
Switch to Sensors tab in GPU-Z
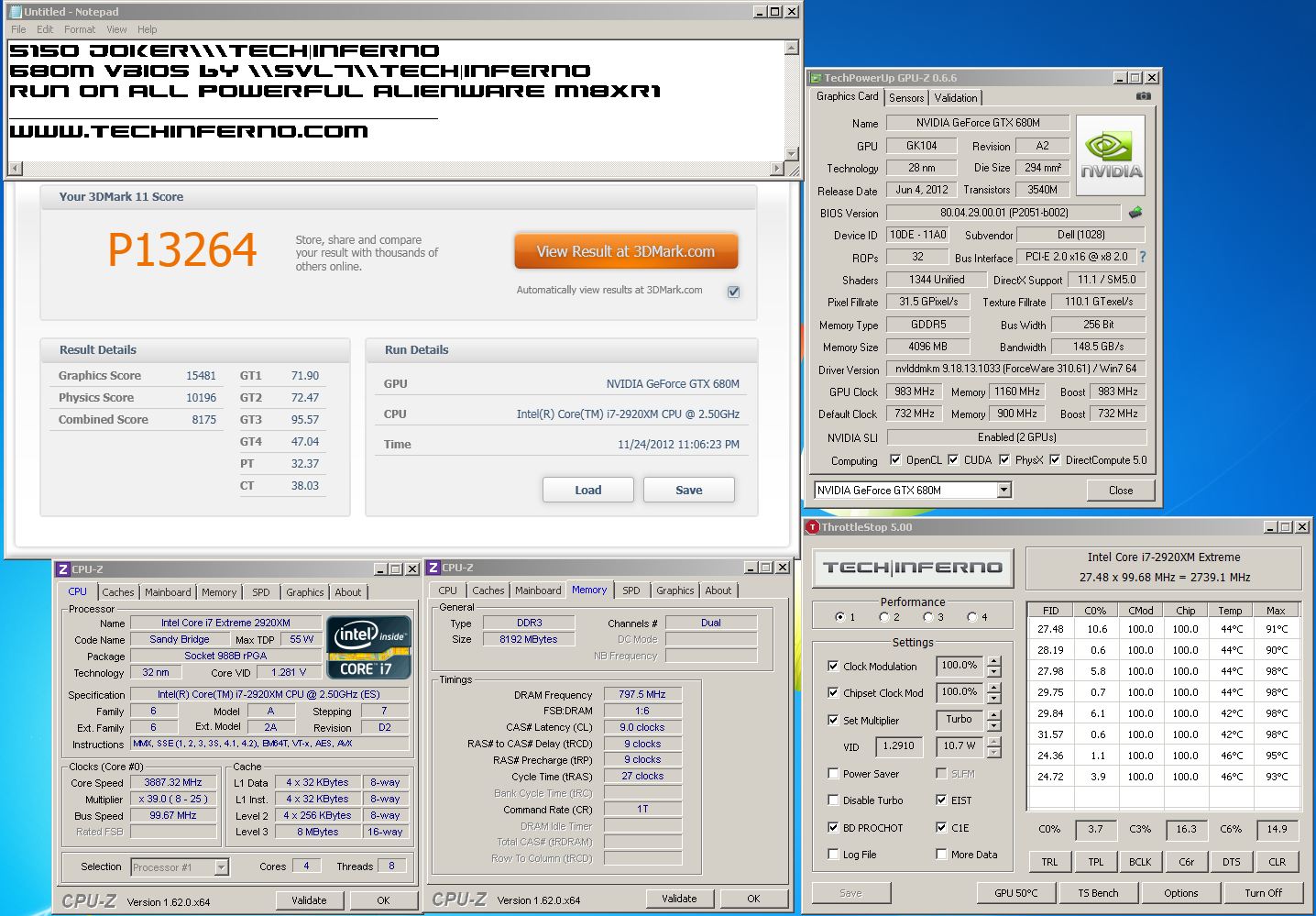pos(906,98)
